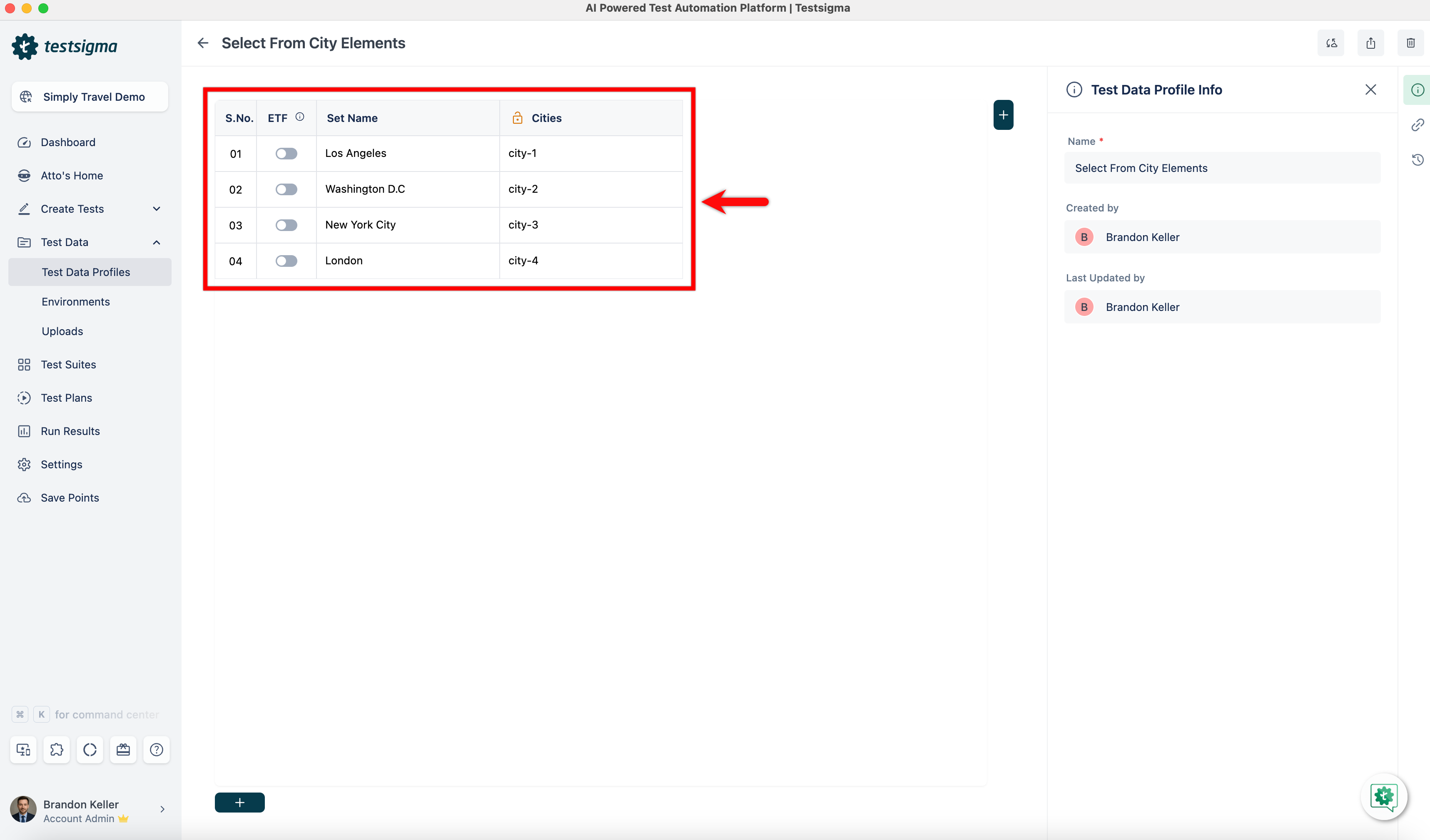Open the chat assistant icon bottom right
1430x840 pixels.
pyautogui.click(x=1383, y=796)
